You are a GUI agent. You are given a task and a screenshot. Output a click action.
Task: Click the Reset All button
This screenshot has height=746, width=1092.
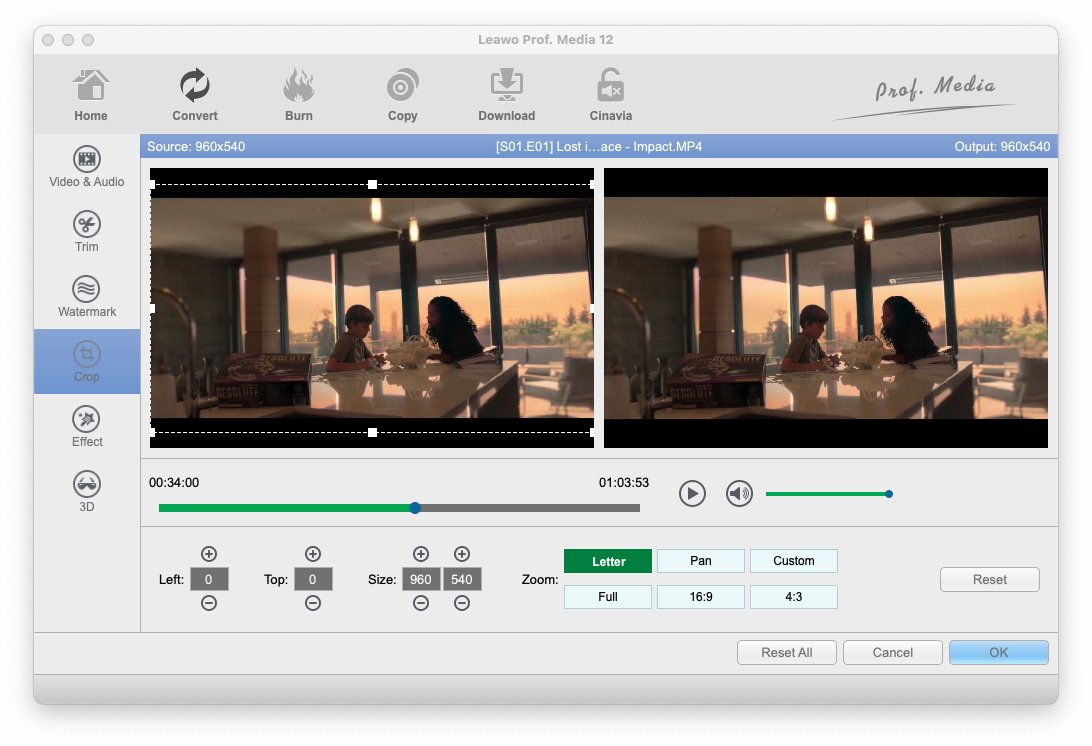(x=786, y=653)
